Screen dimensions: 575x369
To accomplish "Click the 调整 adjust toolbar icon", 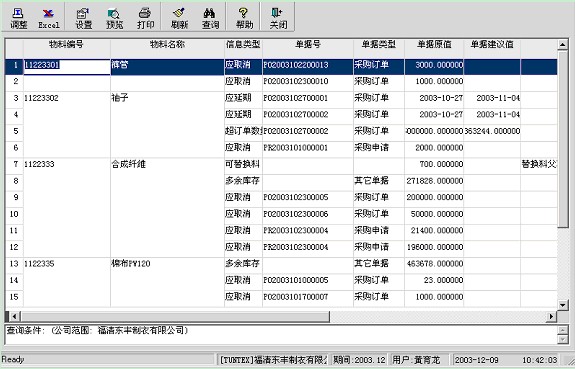I will (x=18, y=18).
